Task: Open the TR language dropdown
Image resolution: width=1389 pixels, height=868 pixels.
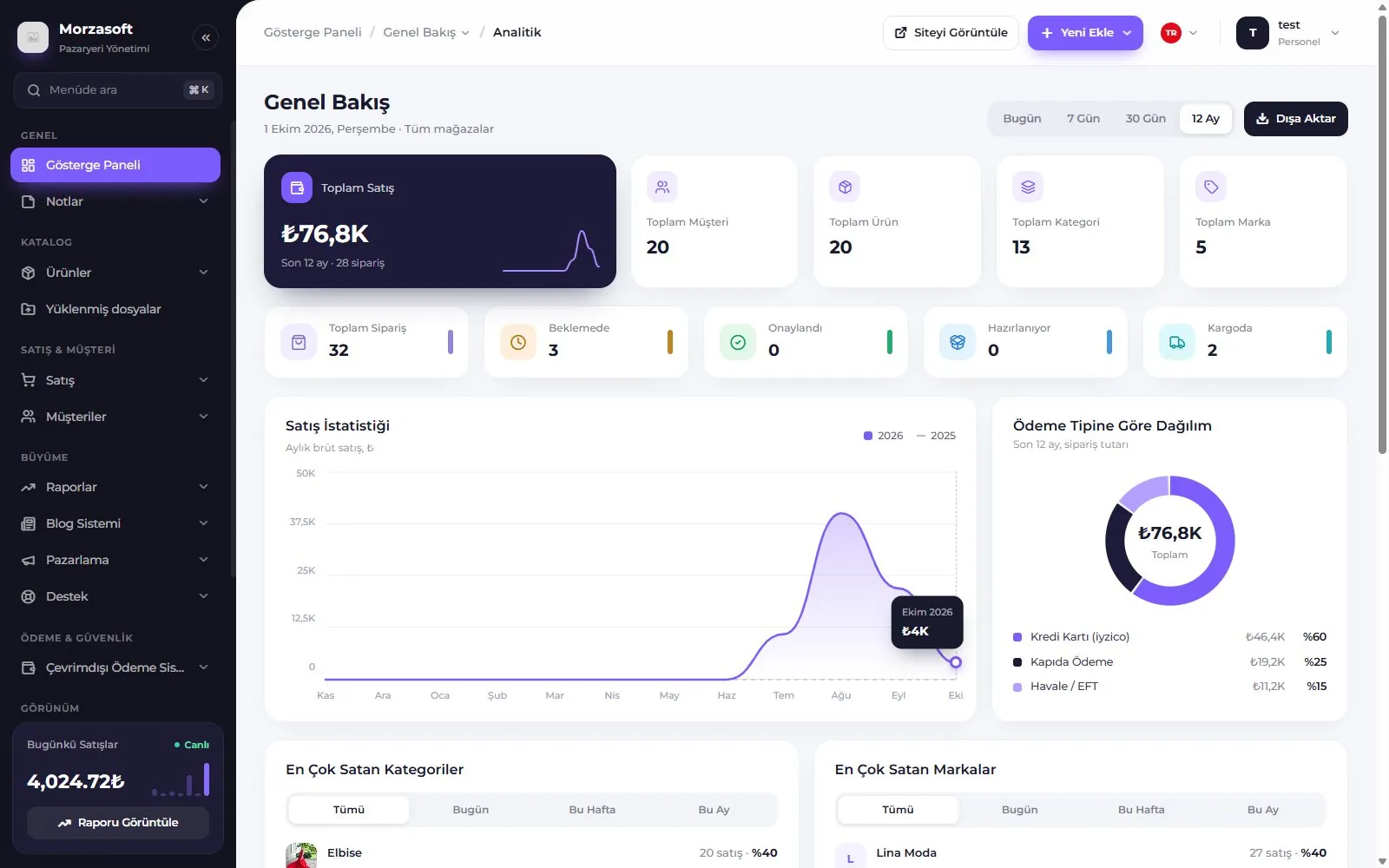Action: click(1179, 33)
